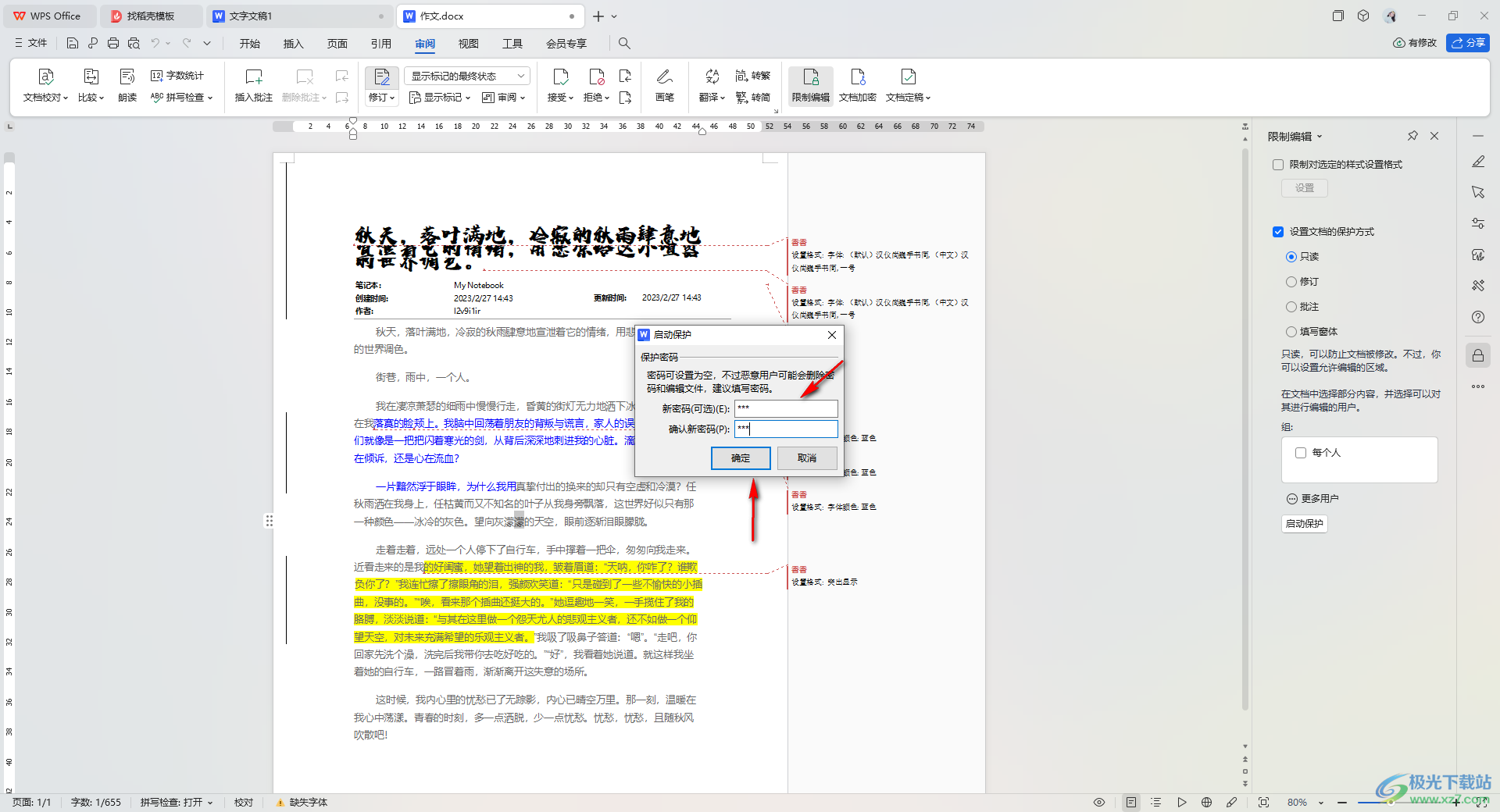Uncheck 设置文档的保护方式 checkbox
The width and height of the screenshot is (1500, 812).
[x=1278, y=232]
